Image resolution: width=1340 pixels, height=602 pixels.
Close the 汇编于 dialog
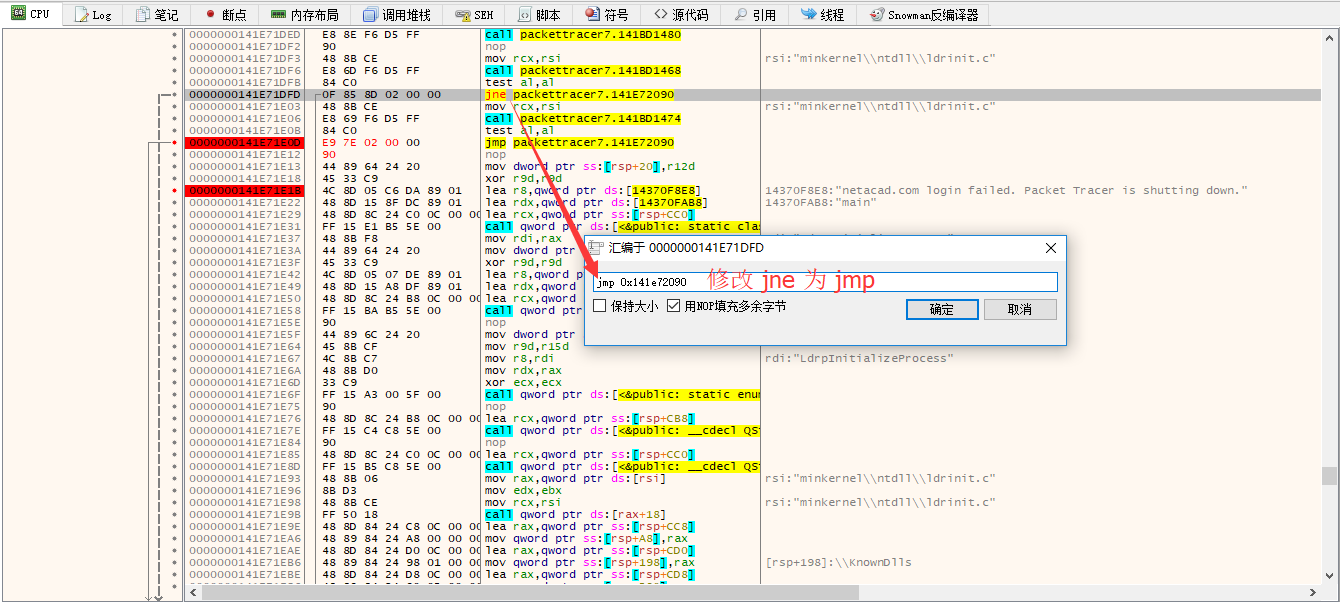coord(1050,248)
